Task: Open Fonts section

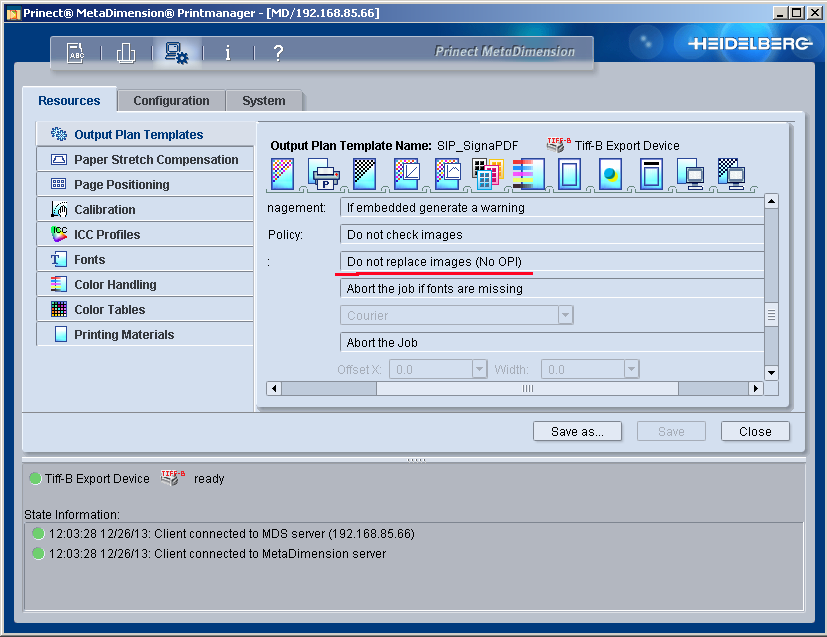Action: 145,259
